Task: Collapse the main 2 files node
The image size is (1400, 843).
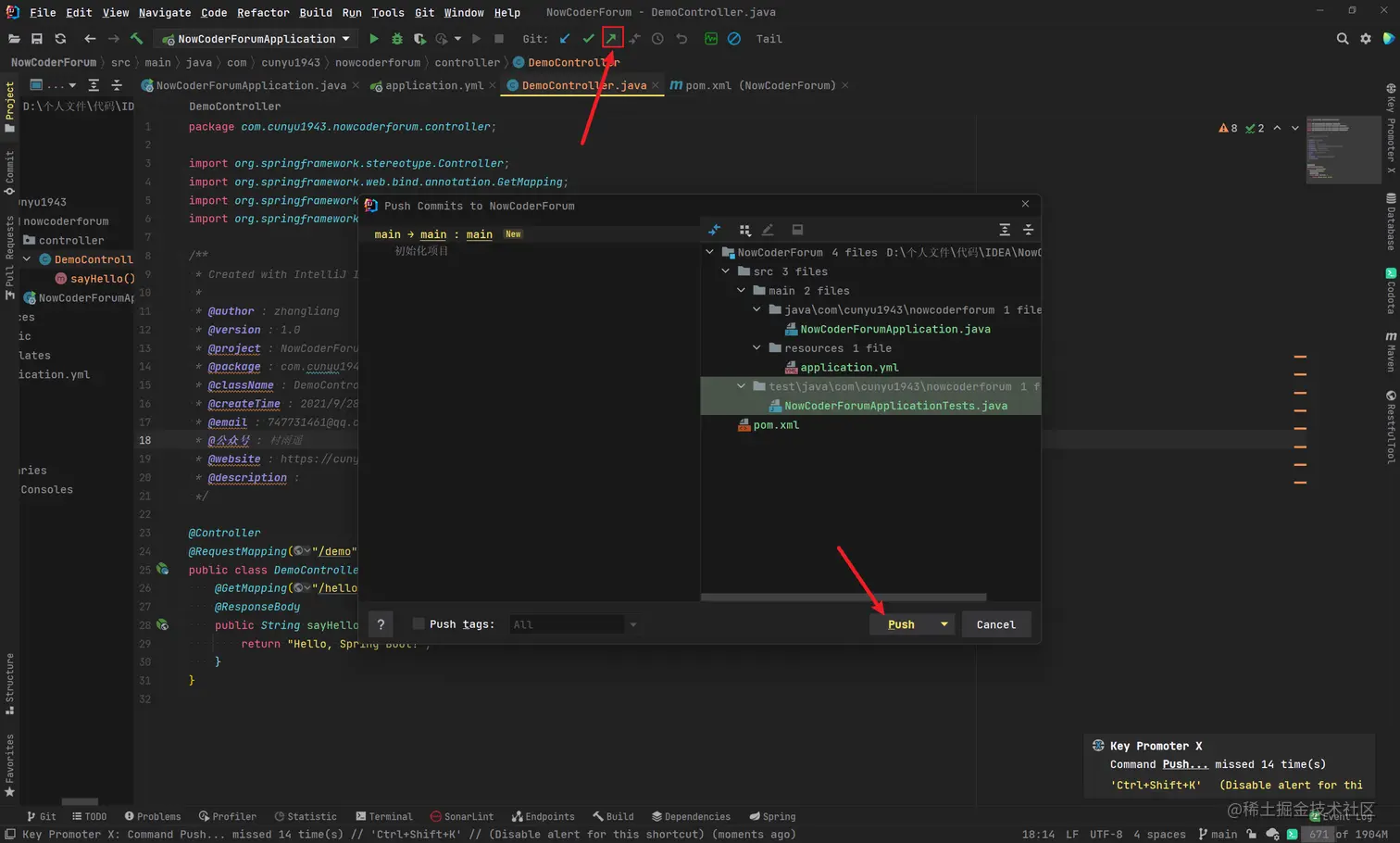Action: [x=742, y=291]
